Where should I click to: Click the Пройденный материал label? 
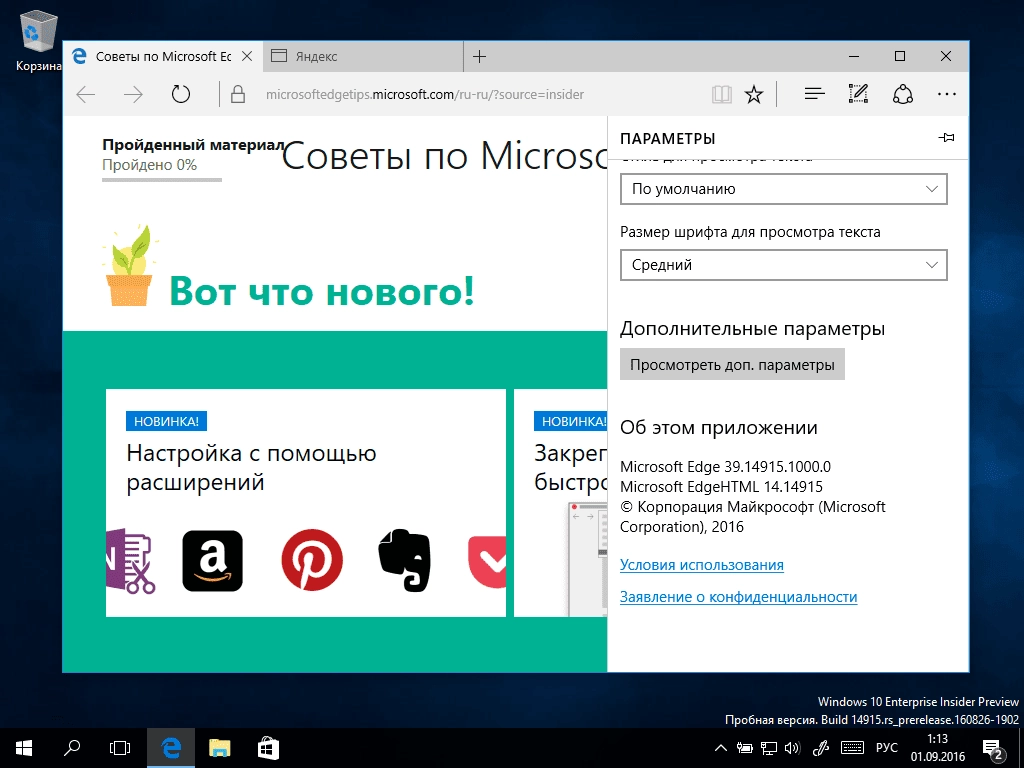(193, 145)
